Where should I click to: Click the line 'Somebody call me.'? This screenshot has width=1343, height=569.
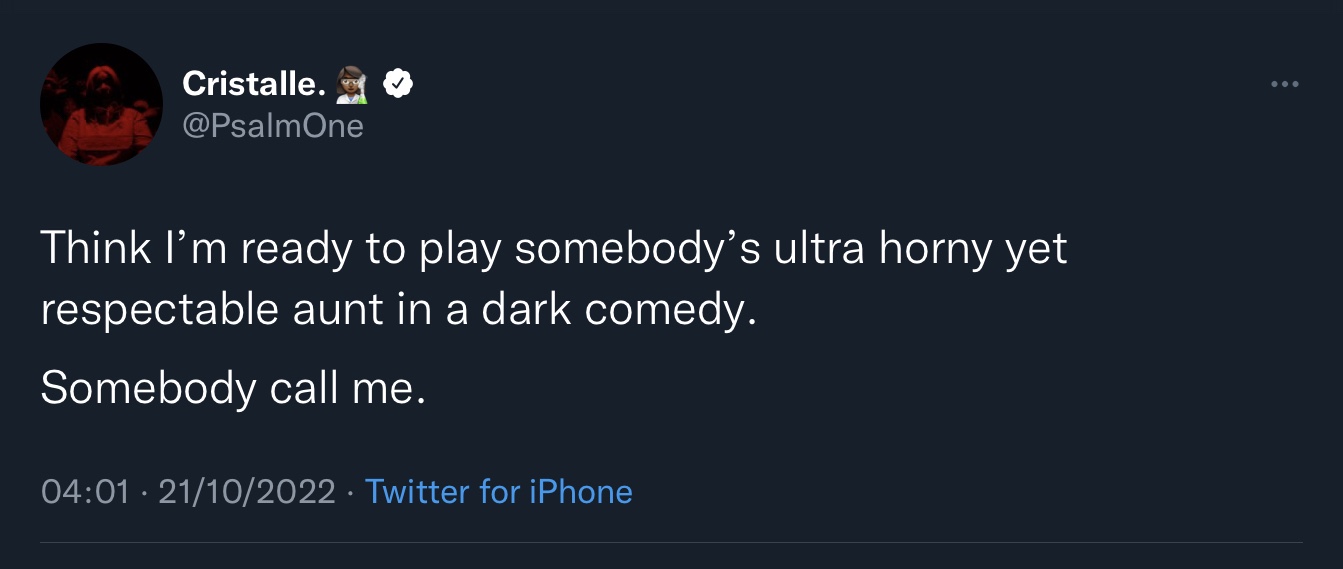coord(233,388)
